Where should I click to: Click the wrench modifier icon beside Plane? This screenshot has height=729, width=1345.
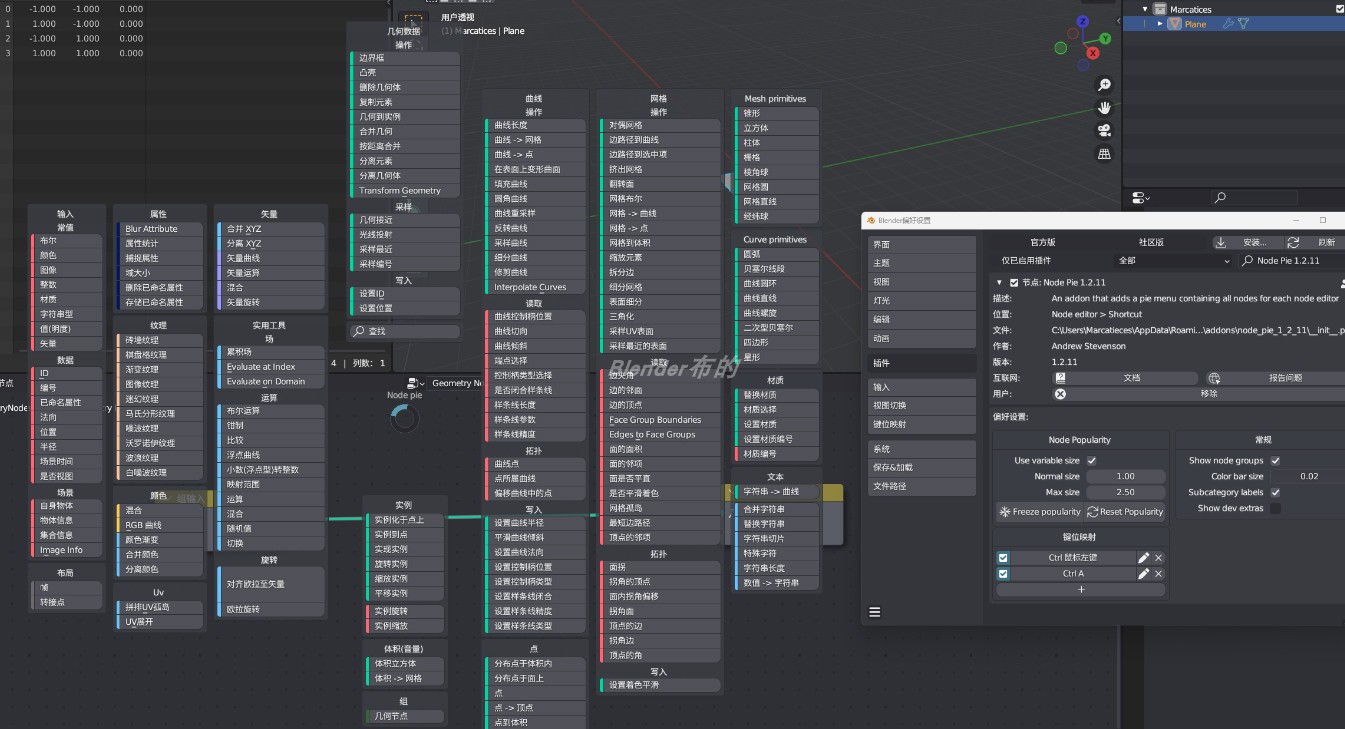click(x=1228, y=24)
